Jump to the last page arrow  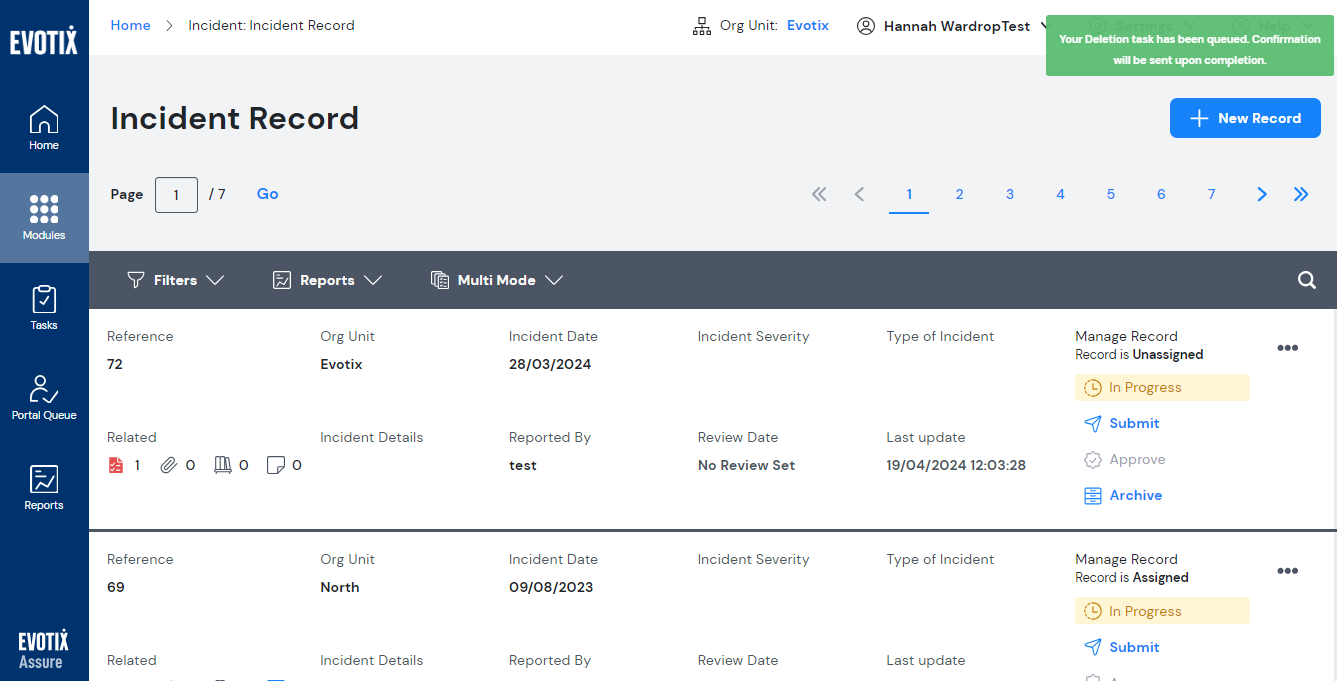point(1301,194)
